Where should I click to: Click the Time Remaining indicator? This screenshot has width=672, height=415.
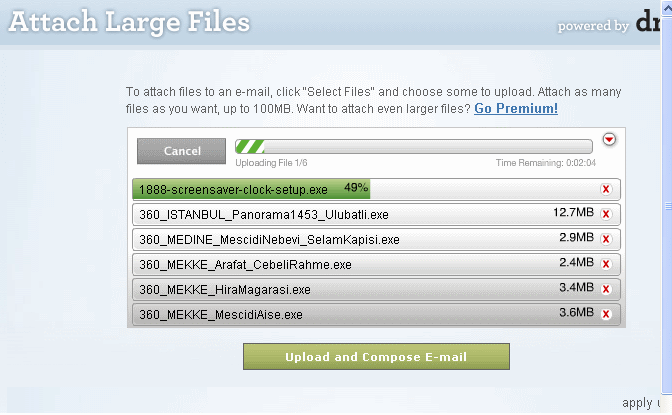coord(545,163)
